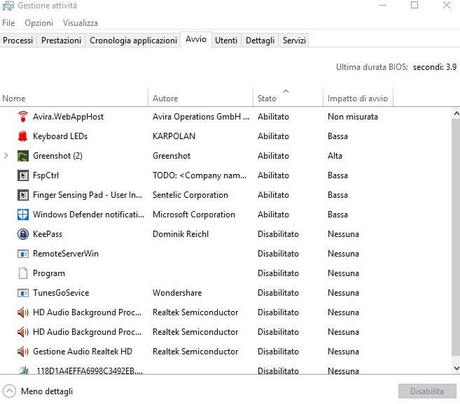Open the Cronologia applicazioni tab
The width and height of the screenshot is (460, 404).
(133, 40)
